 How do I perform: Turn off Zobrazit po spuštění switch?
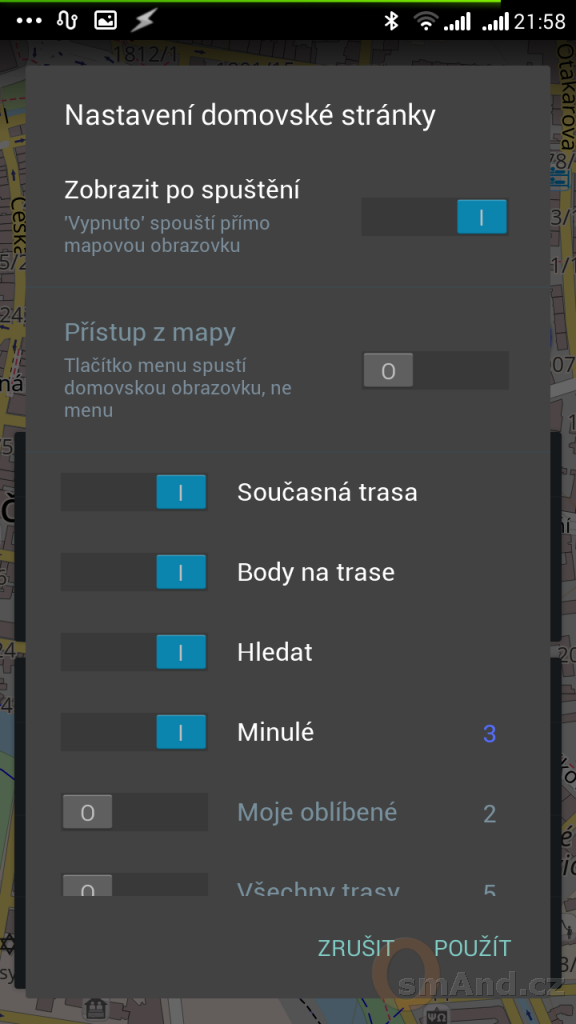point(435,217)
